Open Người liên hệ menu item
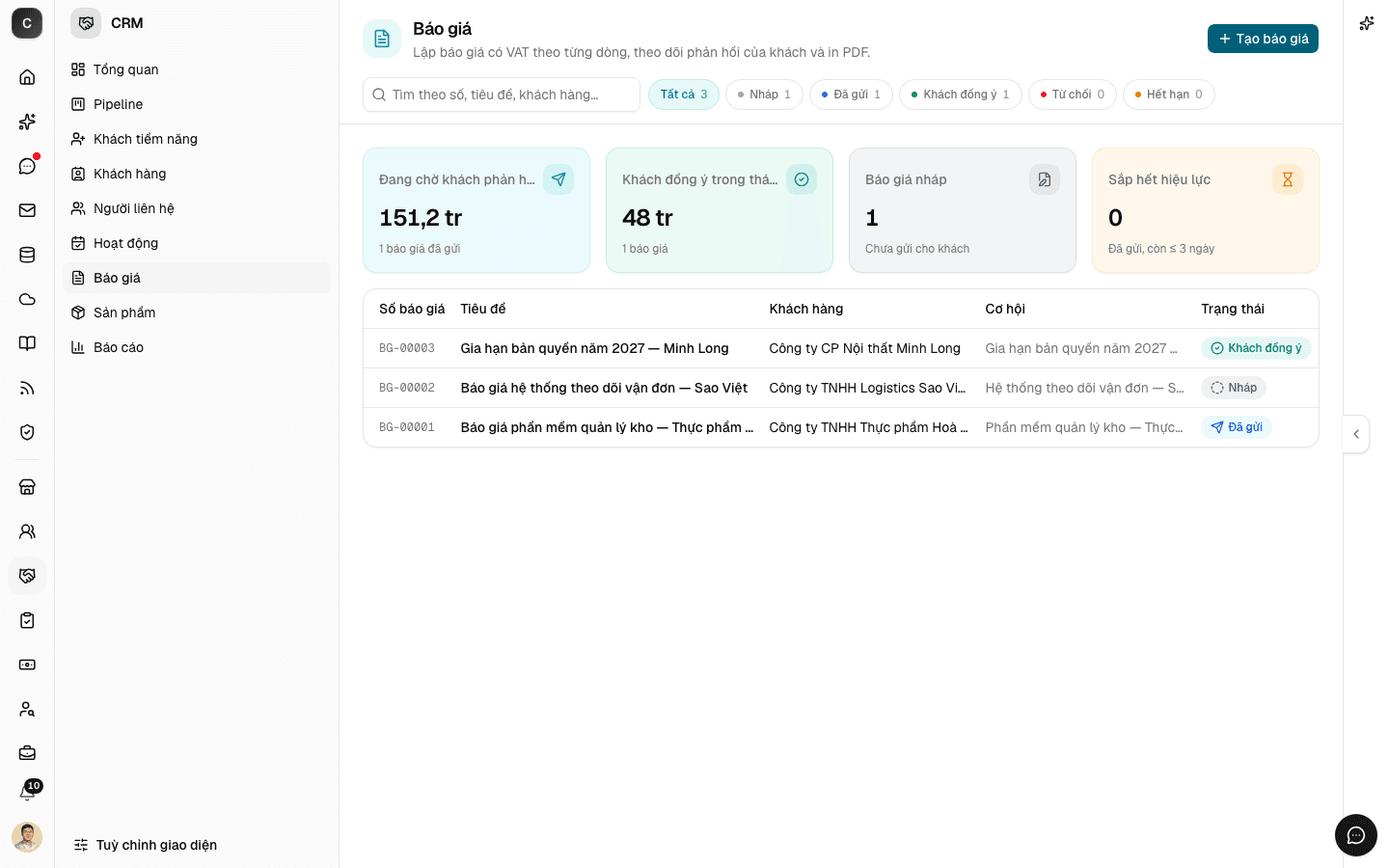Screen dimensions: 1389x868 pyautogui.click(x=197, y=208)
